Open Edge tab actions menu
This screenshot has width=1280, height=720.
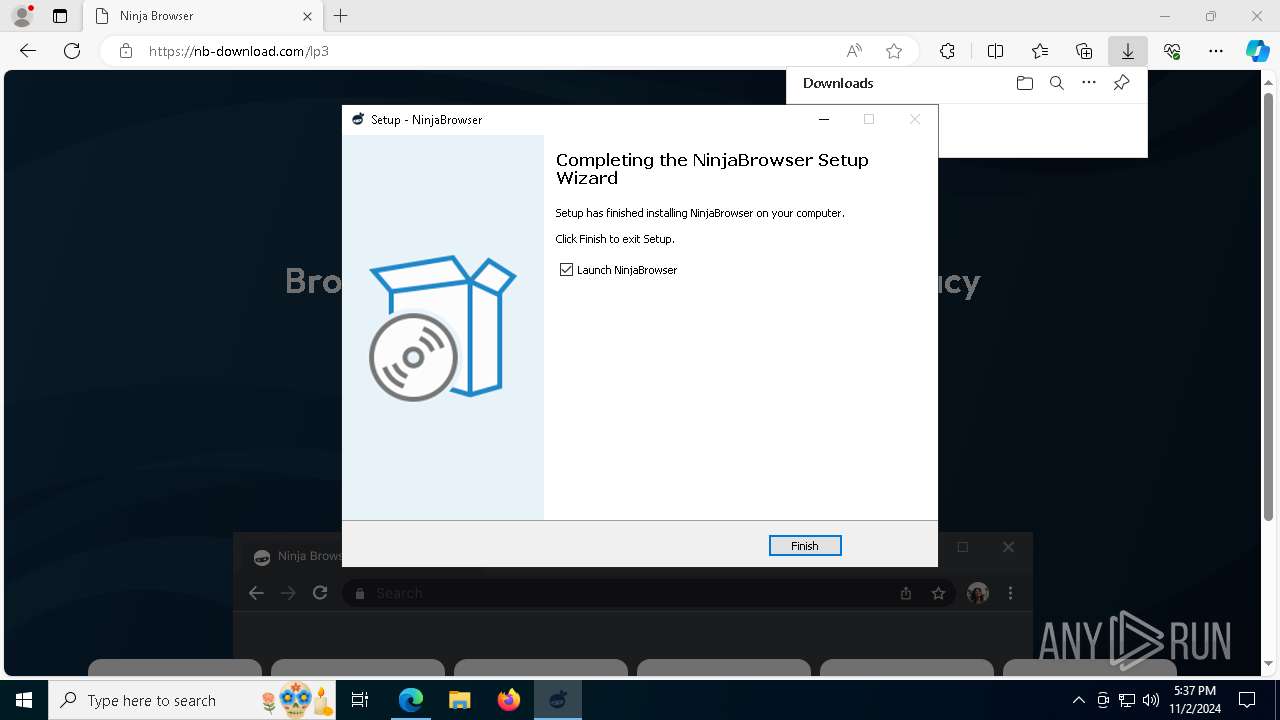[x=60, y=16]
